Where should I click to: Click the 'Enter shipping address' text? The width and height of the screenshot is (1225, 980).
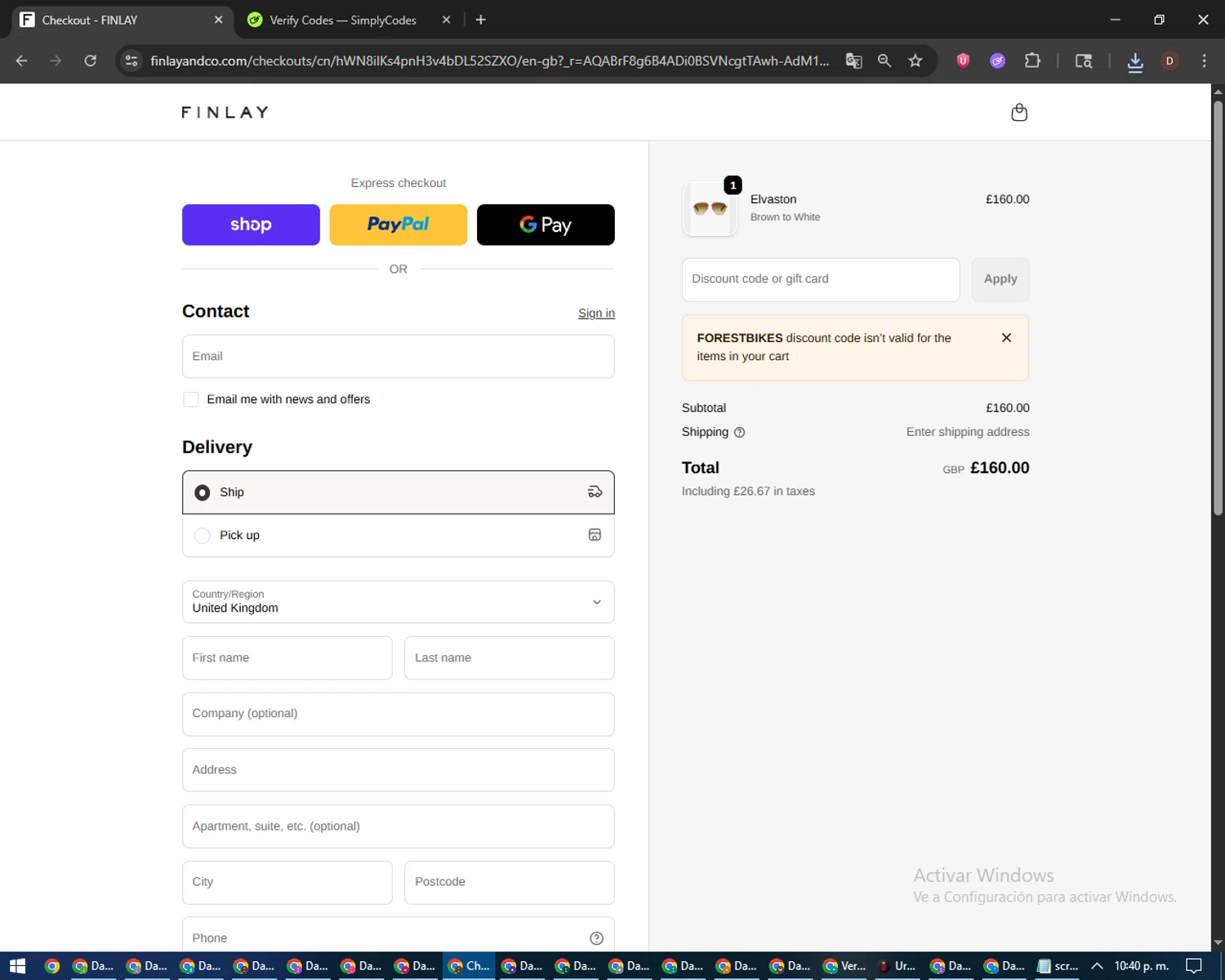tap(968, 432)
